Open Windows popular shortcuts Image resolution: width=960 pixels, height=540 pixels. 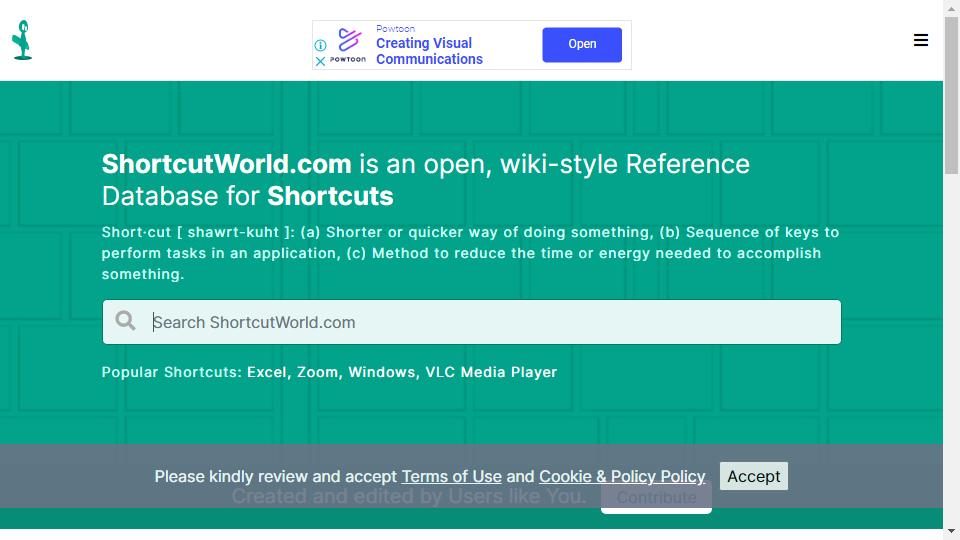[381, 372]
